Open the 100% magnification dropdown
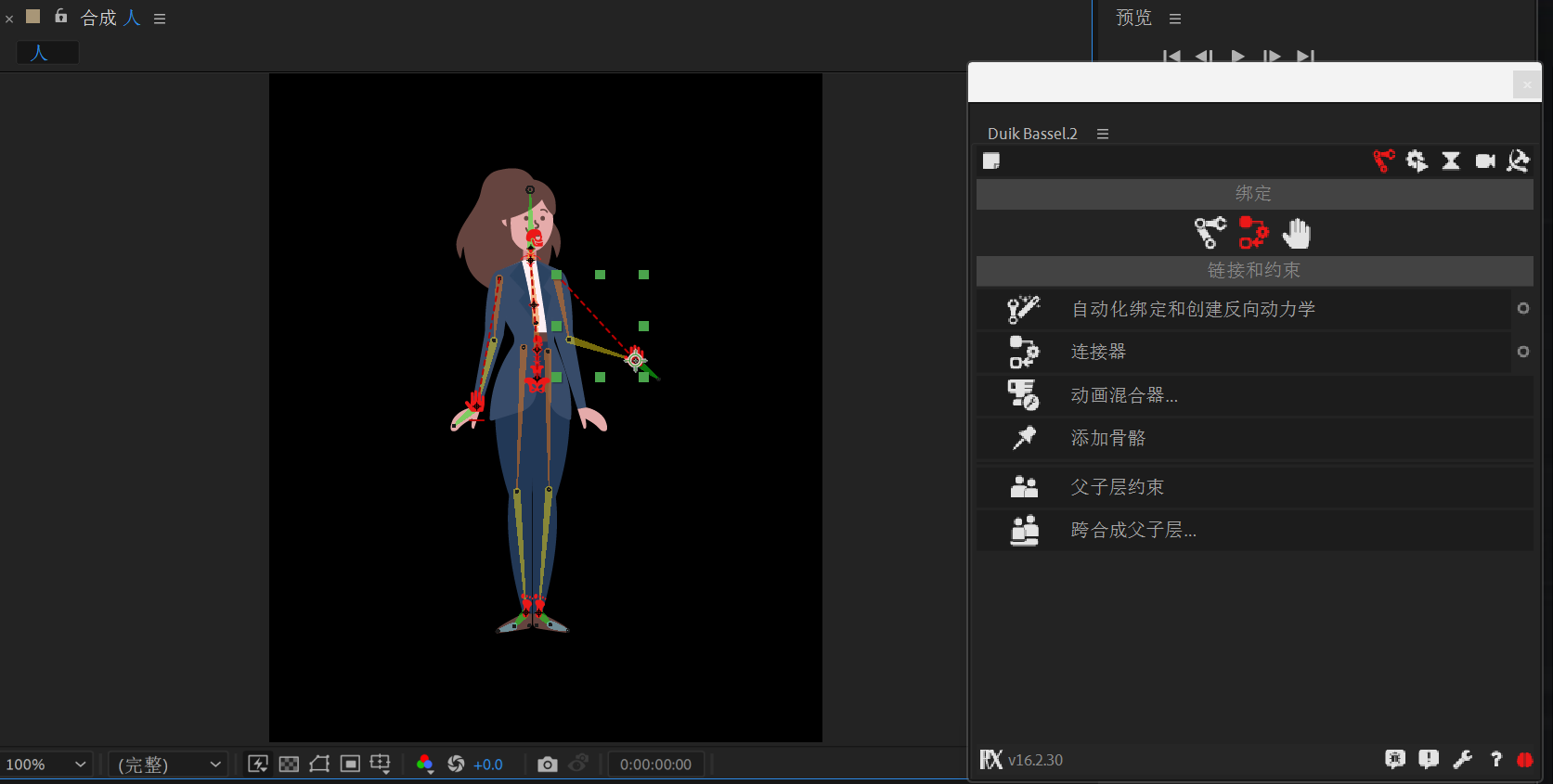Screen dimensions: 1553x784 (x=46, y=764)
